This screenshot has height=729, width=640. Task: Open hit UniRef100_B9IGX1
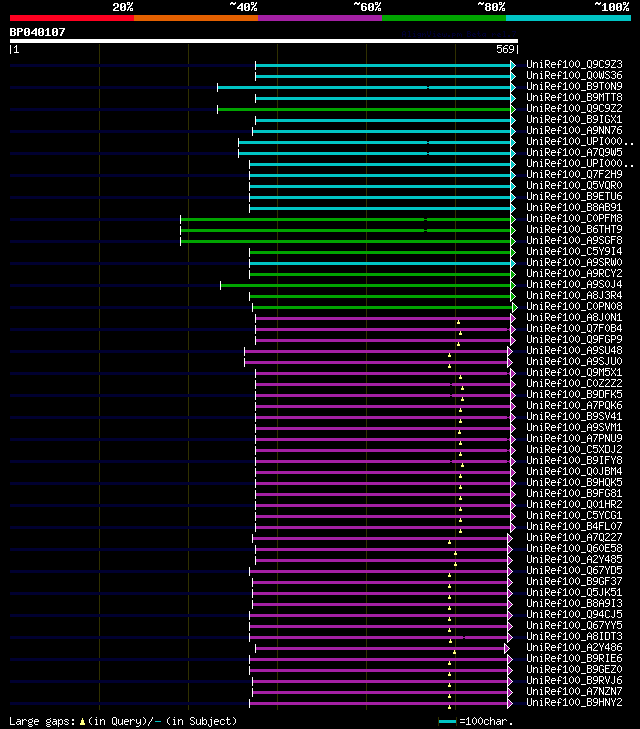(x=574, y=119)
